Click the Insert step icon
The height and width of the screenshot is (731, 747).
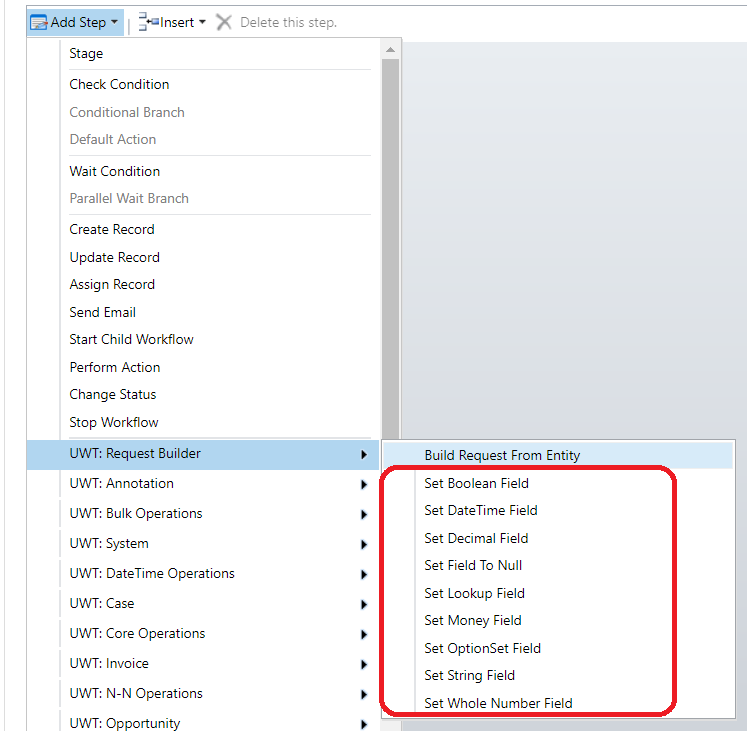click(148, 22)
